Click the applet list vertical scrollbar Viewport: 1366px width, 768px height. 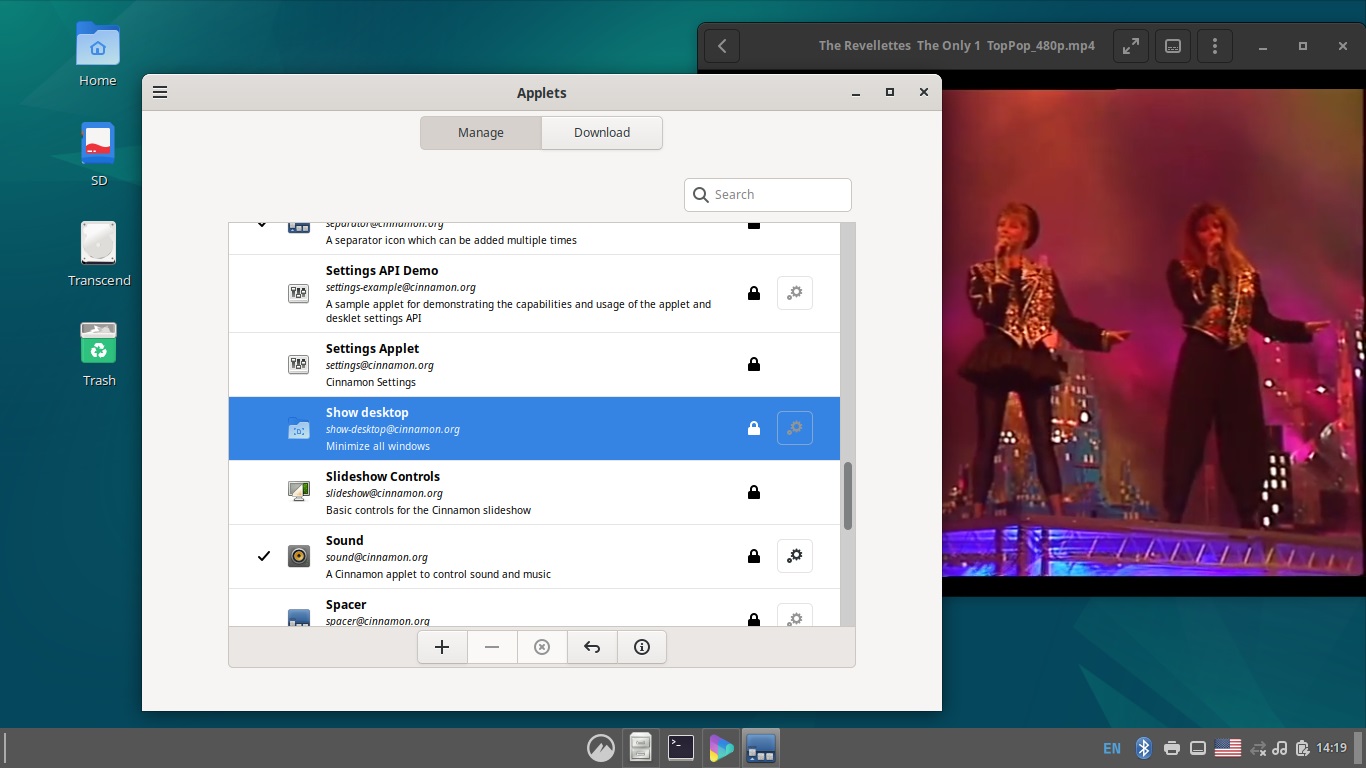pos(848,496)
